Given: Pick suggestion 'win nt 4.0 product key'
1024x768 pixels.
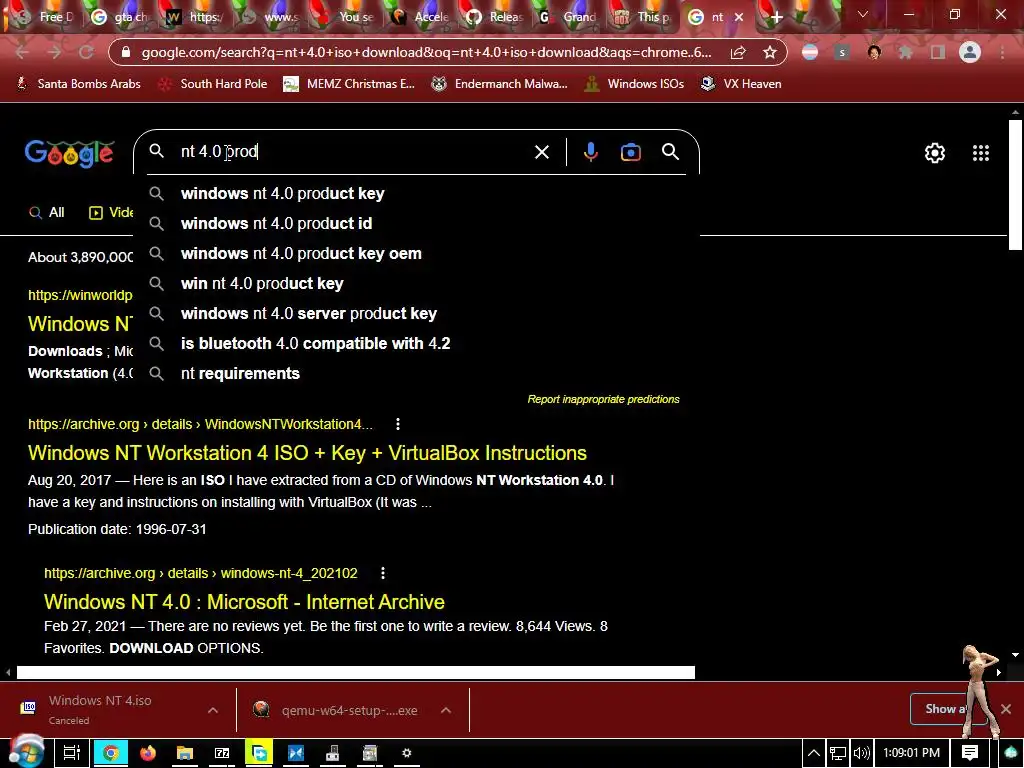Looking at the screenshot, I should click(x=417, y=283).
